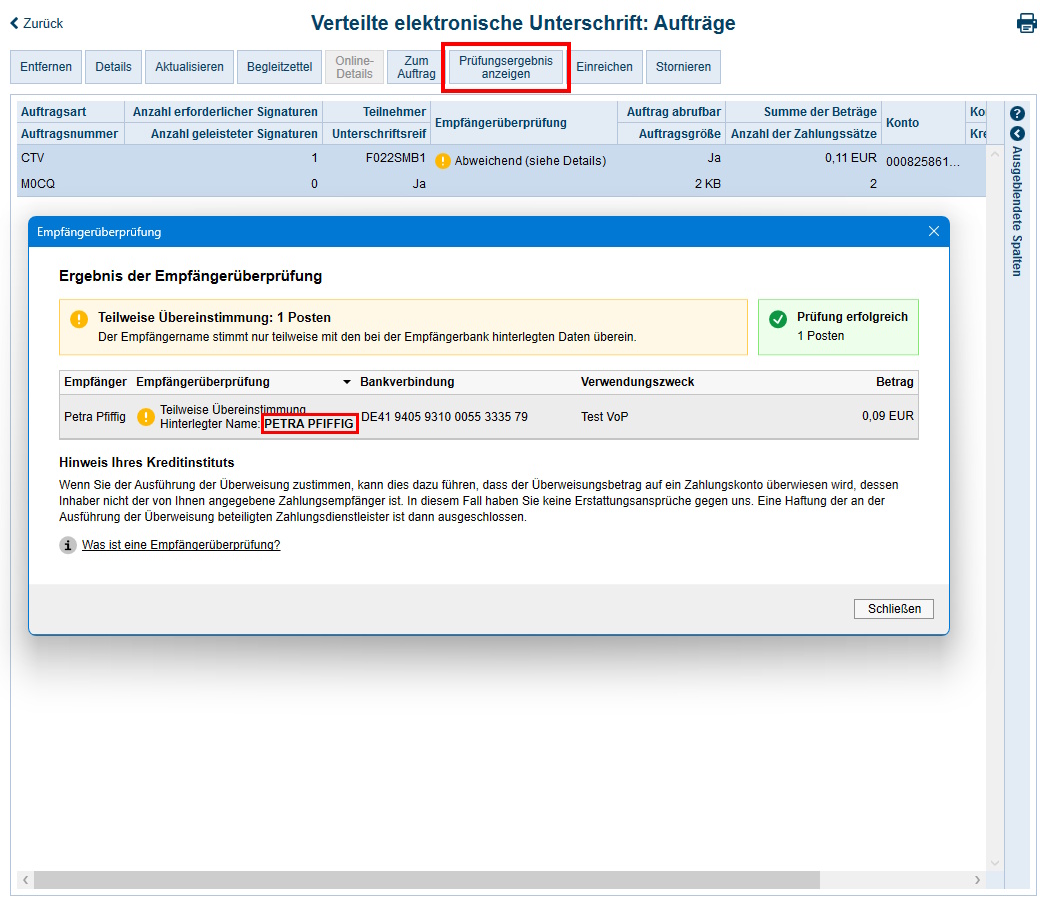Refresh the list with Aktualisieren
This screenshot has height=900, width=1044.
[x=189, y=66]
